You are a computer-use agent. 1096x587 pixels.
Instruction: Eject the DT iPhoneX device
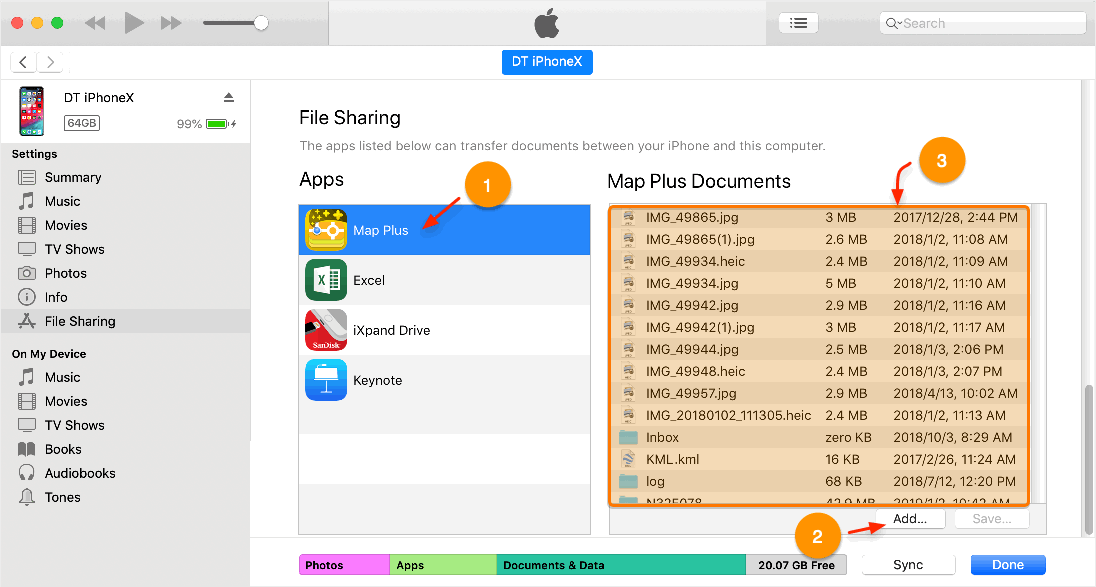click(x=229, y=97)
